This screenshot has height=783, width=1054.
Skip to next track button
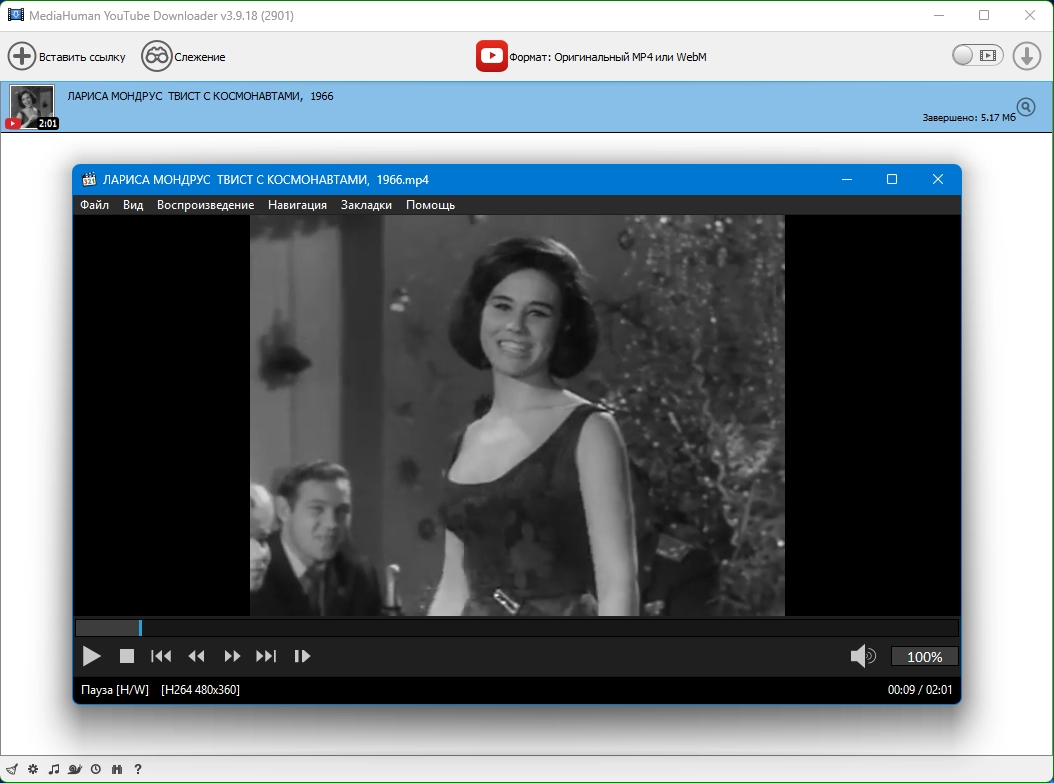266,656
